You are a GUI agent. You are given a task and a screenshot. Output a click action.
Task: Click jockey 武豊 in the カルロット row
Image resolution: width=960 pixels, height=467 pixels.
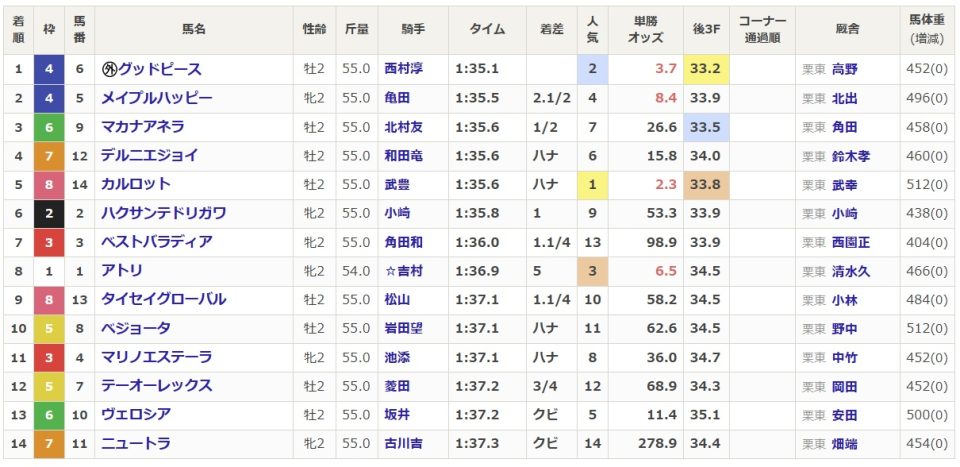point(397,185)
